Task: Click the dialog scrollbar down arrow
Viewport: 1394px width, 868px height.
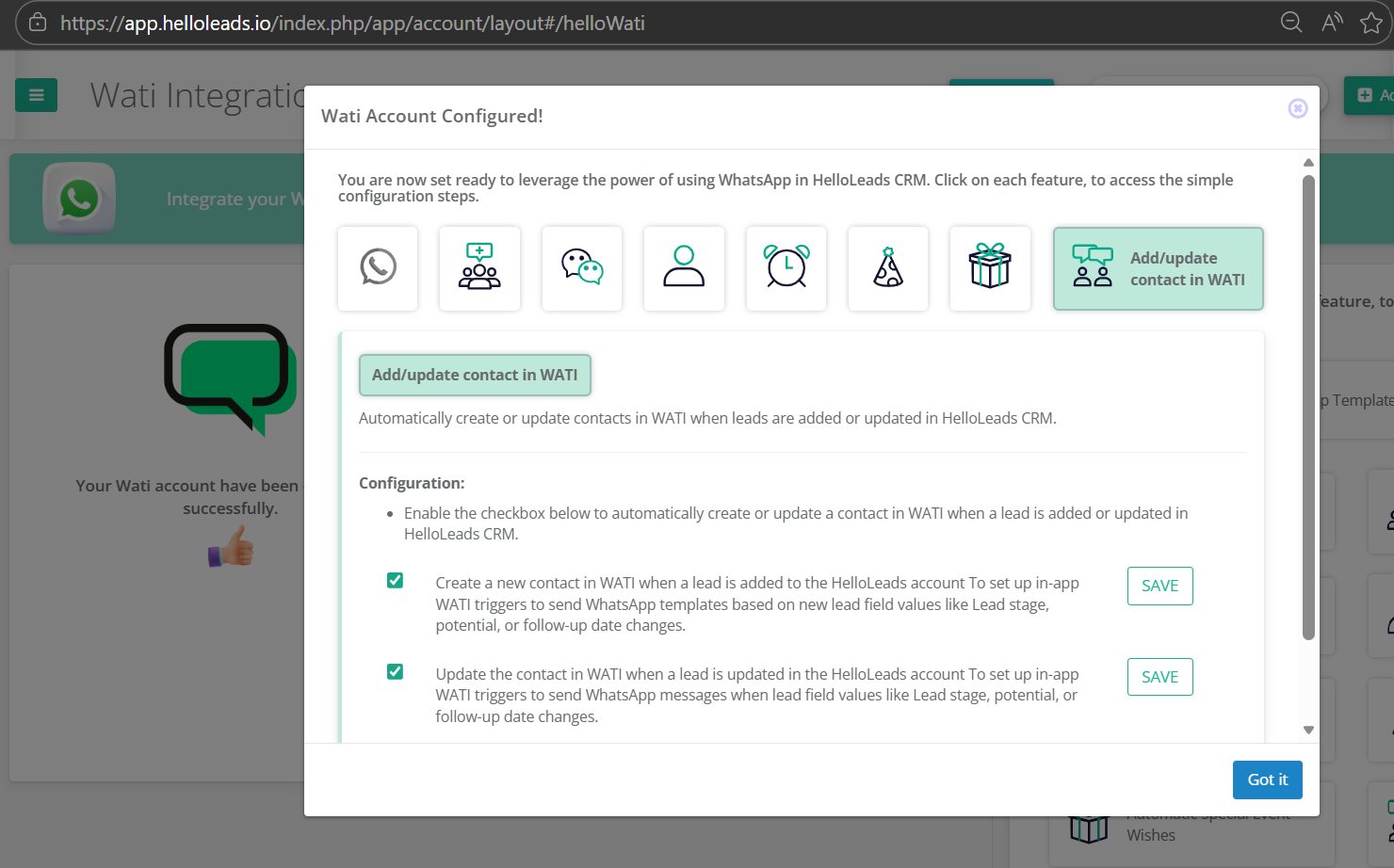Action: point(1308,730)
